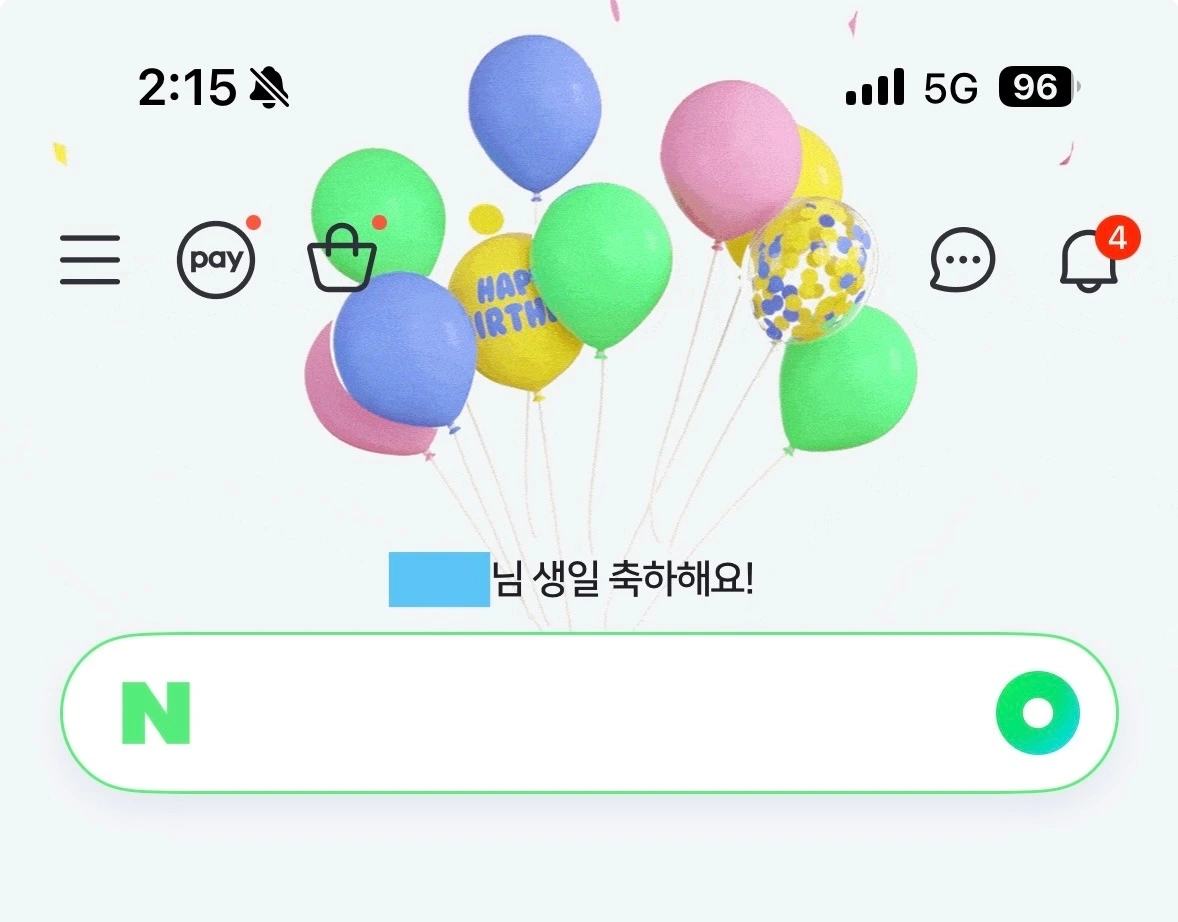Tap the green N logo in search bar

(156, 712)
